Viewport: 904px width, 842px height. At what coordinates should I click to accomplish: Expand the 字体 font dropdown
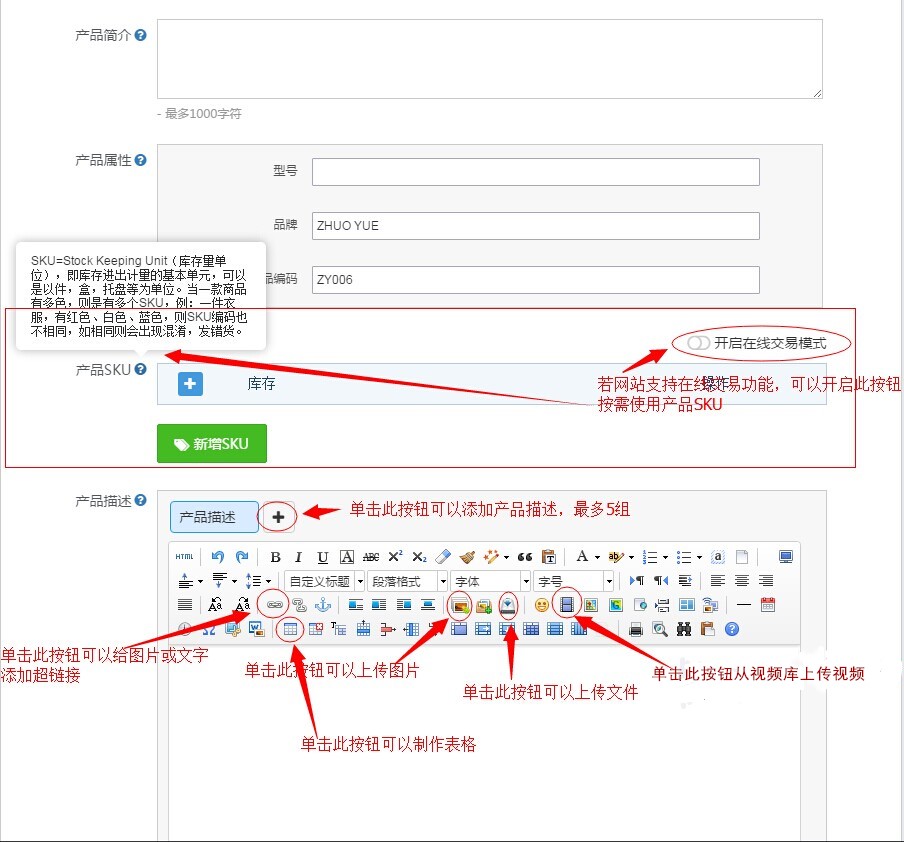[x=490, y=581]
